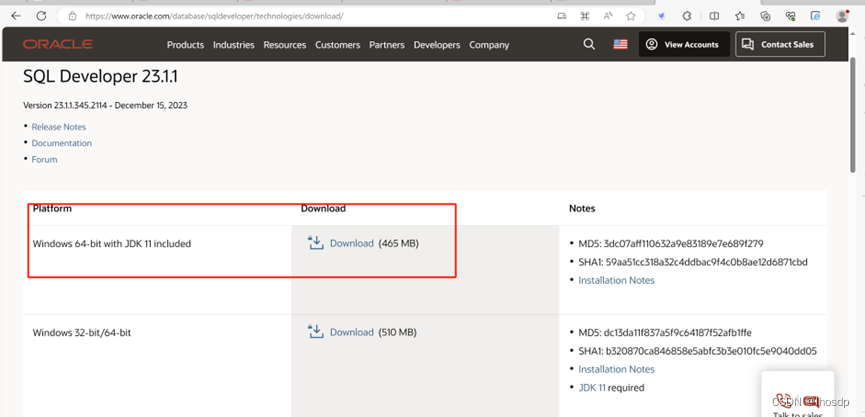Screen dimensions: 865x417
Task: Open the Documentation link
Action: coord(62,143)
